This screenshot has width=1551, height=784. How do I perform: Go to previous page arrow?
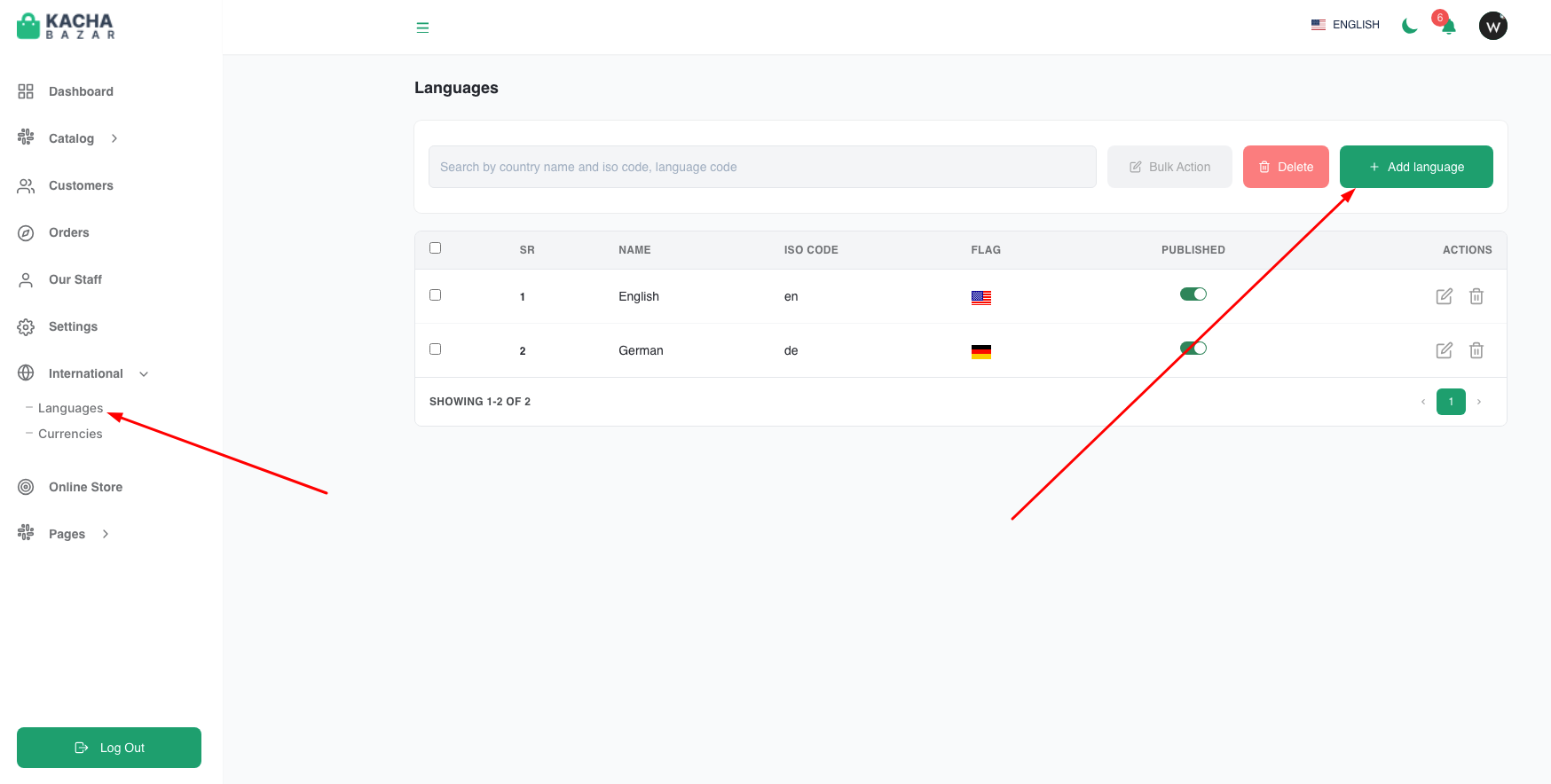point(1423,402)
